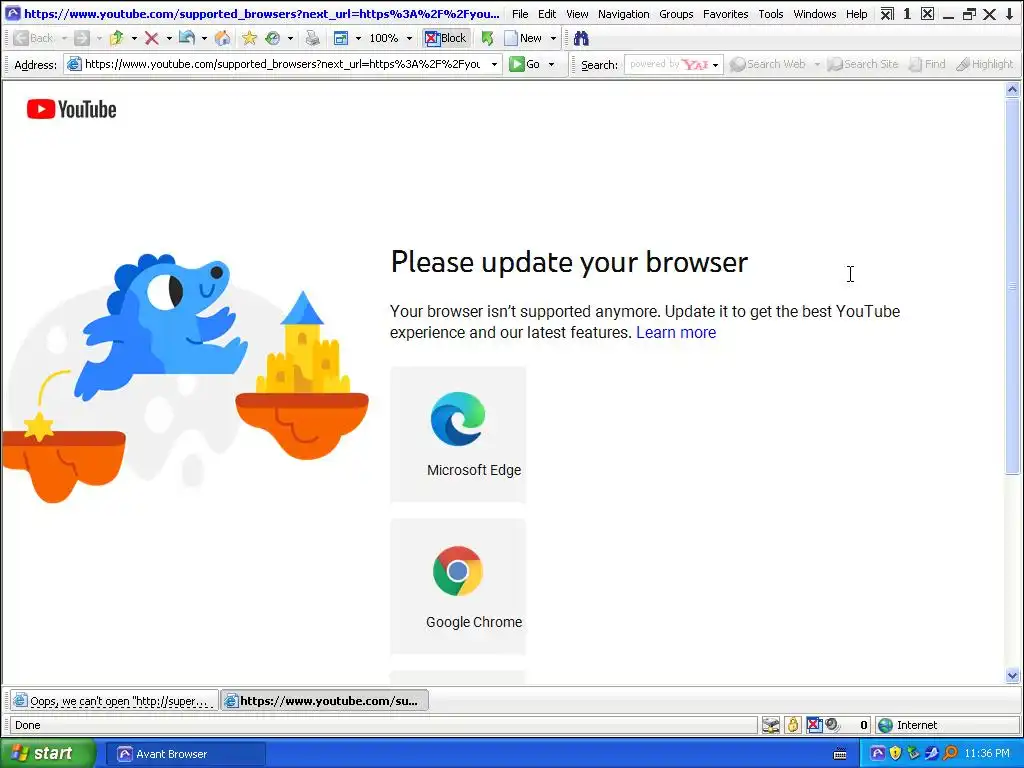Click Avant Browser taskbar button
Image resolution: width=1024 pixels, height=768 pixels.
pos(185,754)
